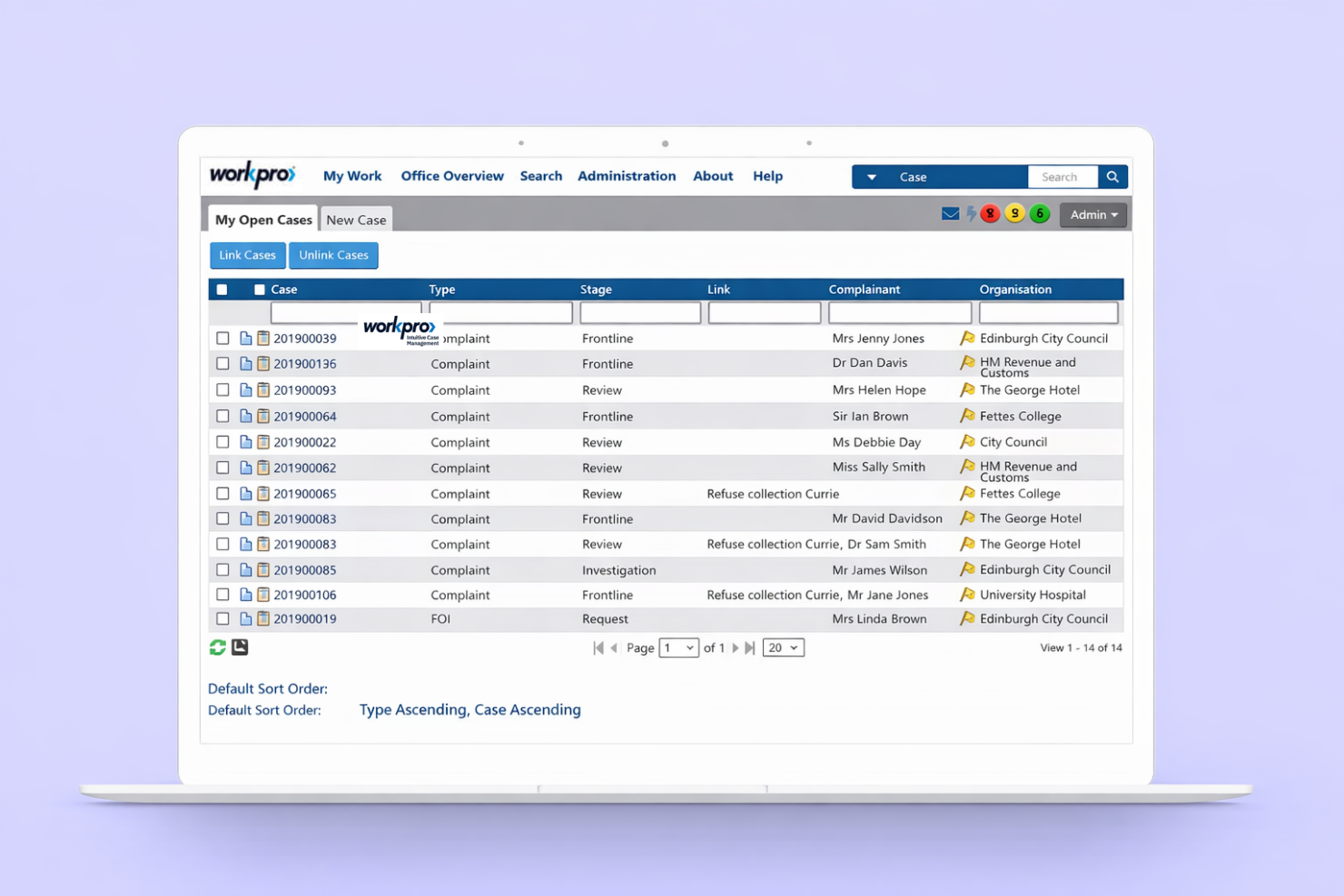
Task: Open the yellow due-soon cases indicator
Action: [1014, 213]
